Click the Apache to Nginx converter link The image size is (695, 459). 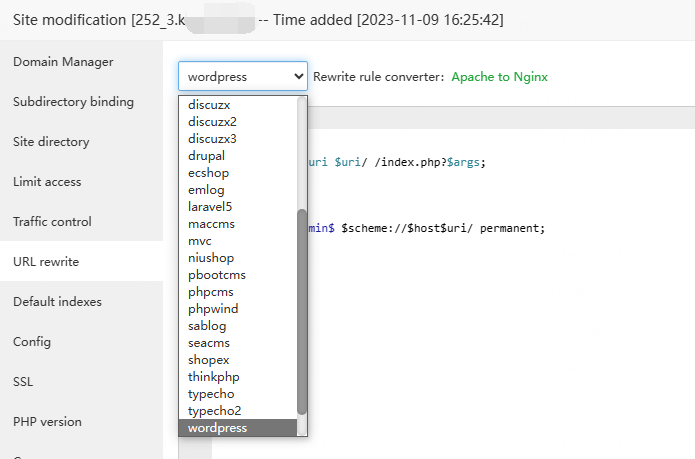pos(499,77)
